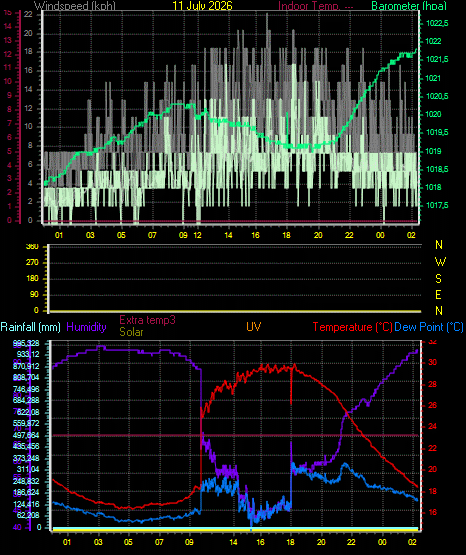
Task: Select rainfall axis value 435,456
Action: tap(26, 446)
